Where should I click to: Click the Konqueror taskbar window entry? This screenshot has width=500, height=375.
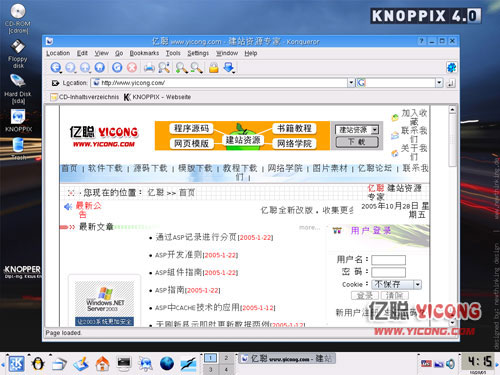click(x=287, y=359)
